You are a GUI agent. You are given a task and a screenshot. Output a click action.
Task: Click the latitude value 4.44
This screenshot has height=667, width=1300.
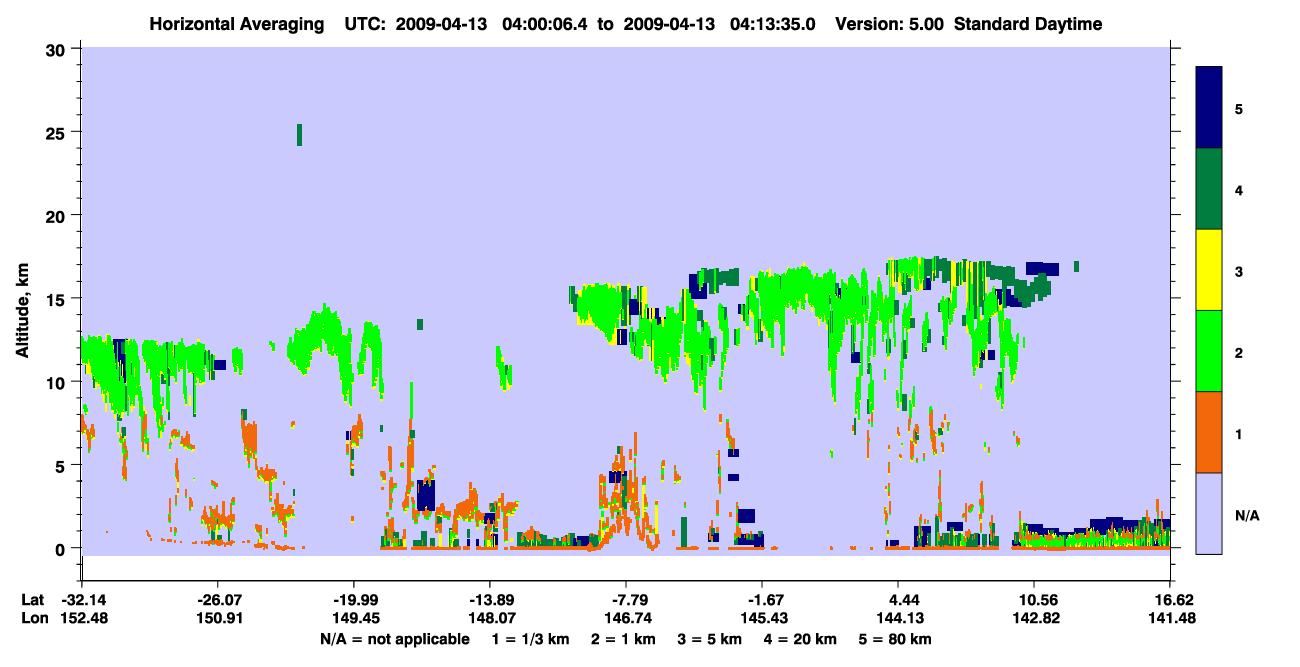tap(898, 599)
